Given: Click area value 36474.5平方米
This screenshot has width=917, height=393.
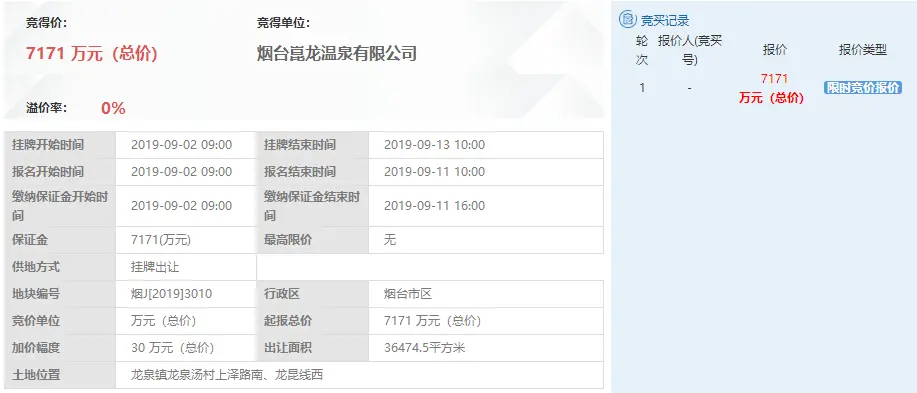Looking at the screenshot, I should pyautogui.click(x=425, y=348).
